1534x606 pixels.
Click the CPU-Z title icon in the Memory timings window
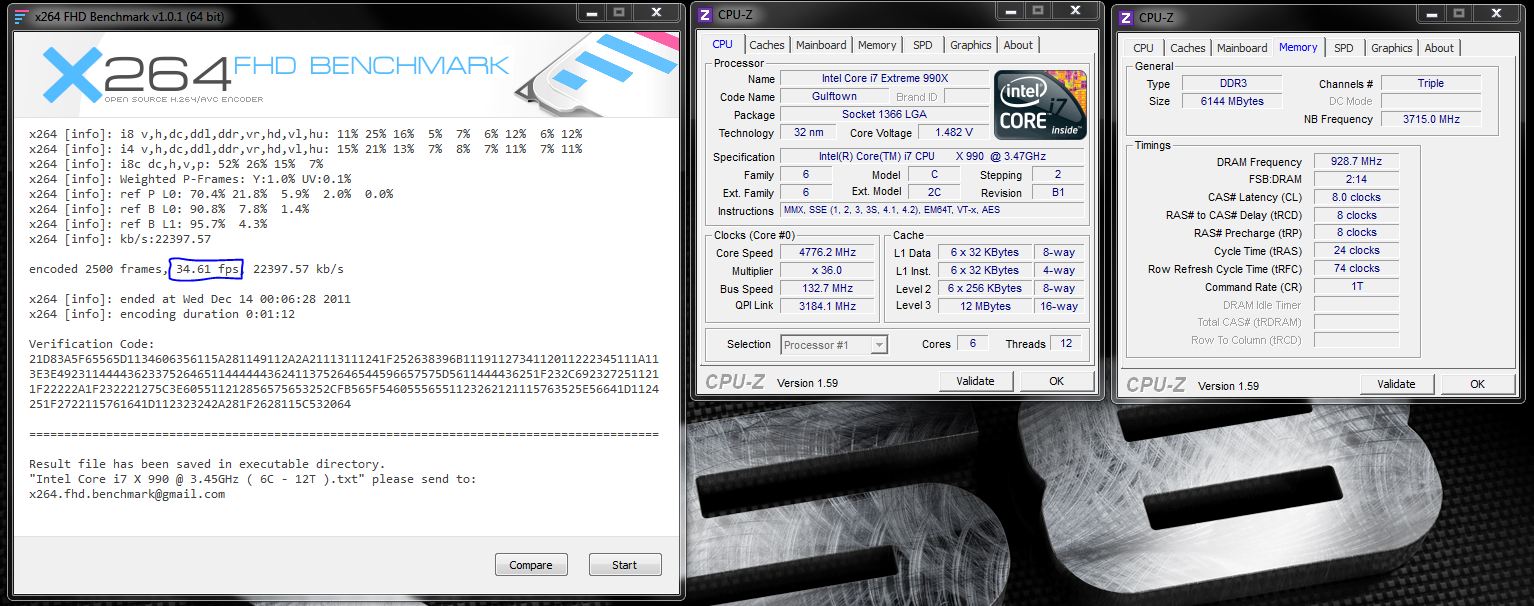coord(1126,17)
